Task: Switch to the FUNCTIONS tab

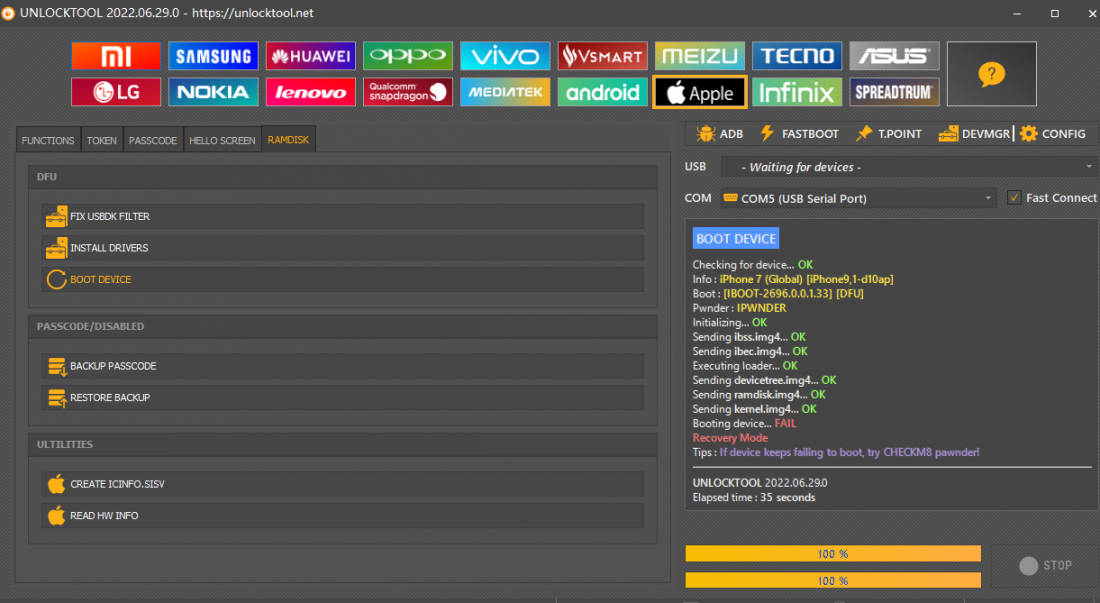Action: [48, 140]
